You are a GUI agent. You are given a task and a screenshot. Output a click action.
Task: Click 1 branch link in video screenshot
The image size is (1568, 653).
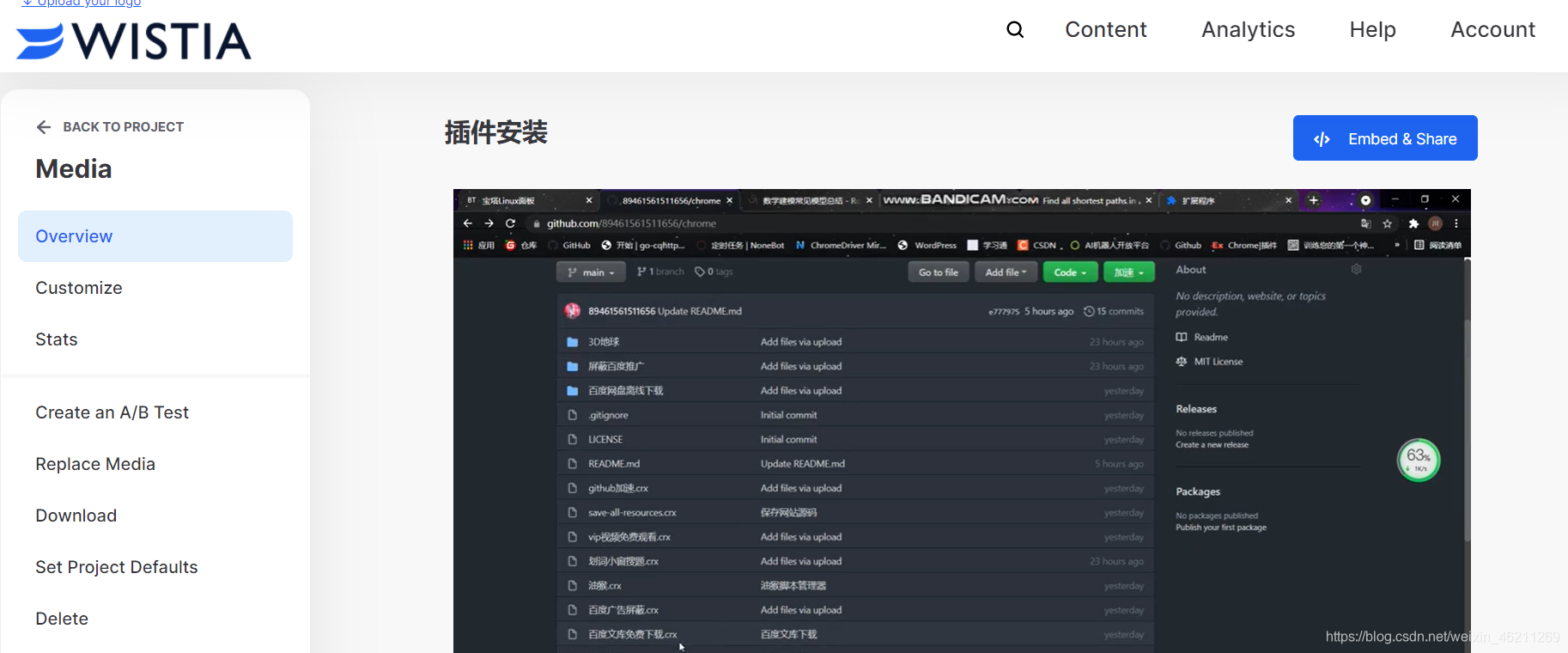coord(660,272)
